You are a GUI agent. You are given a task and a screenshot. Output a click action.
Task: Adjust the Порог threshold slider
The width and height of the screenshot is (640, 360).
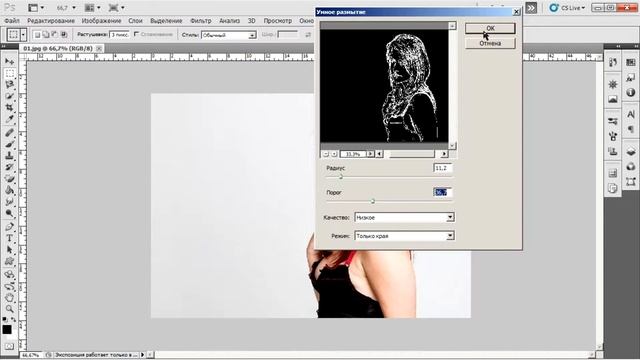pos(373,201)
